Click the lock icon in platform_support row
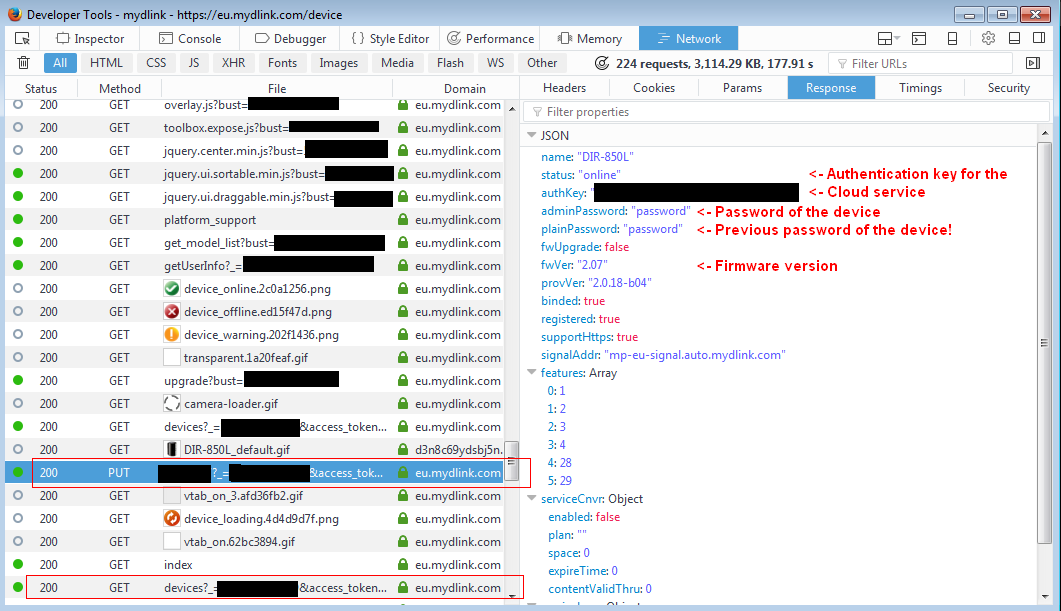Image resolution: width=1061 pixels, height=611 pixels. (403, 219)
